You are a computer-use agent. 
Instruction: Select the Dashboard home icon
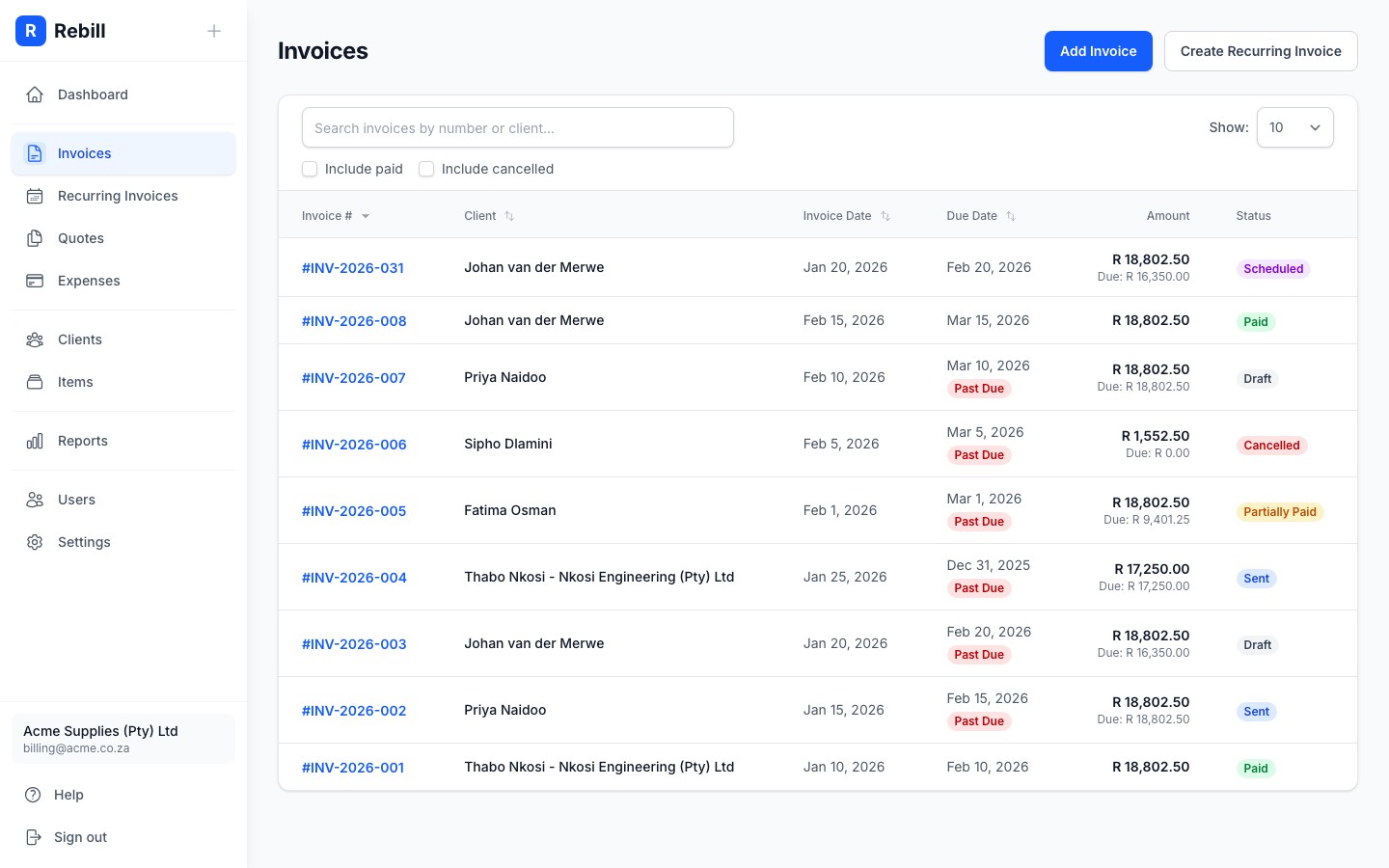[x=35, y=95]
